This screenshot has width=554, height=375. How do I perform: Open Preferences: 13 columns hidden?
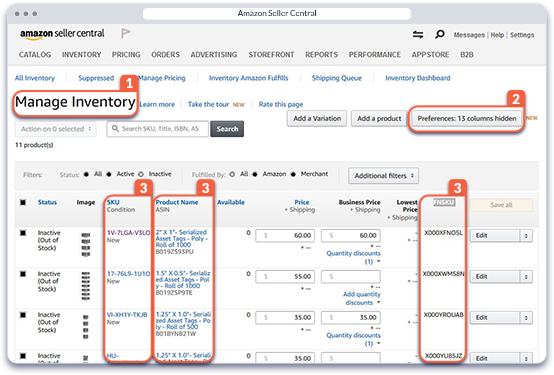pyautogui.click(x=467, y=118)
